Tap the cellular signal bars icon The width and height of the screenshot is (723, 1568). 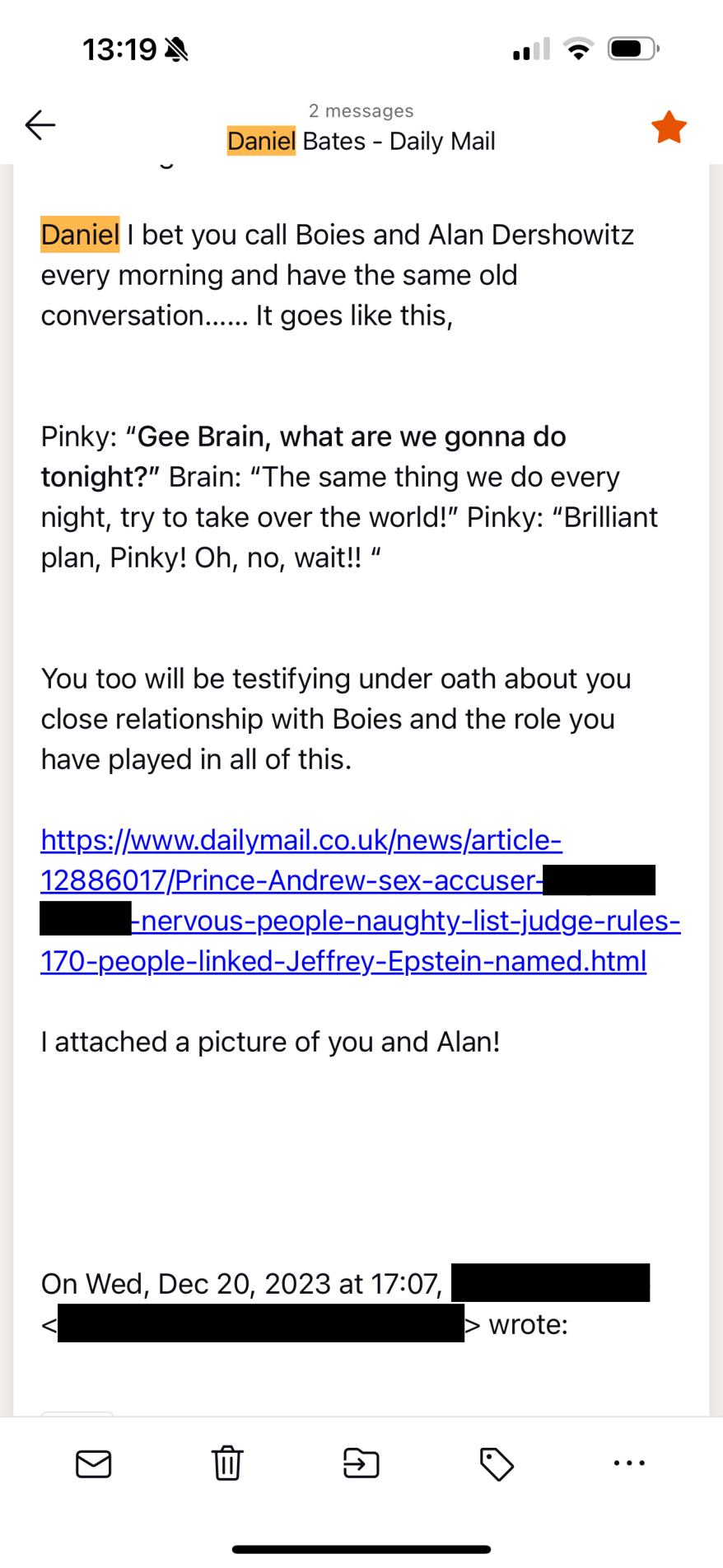click(531, 49)
